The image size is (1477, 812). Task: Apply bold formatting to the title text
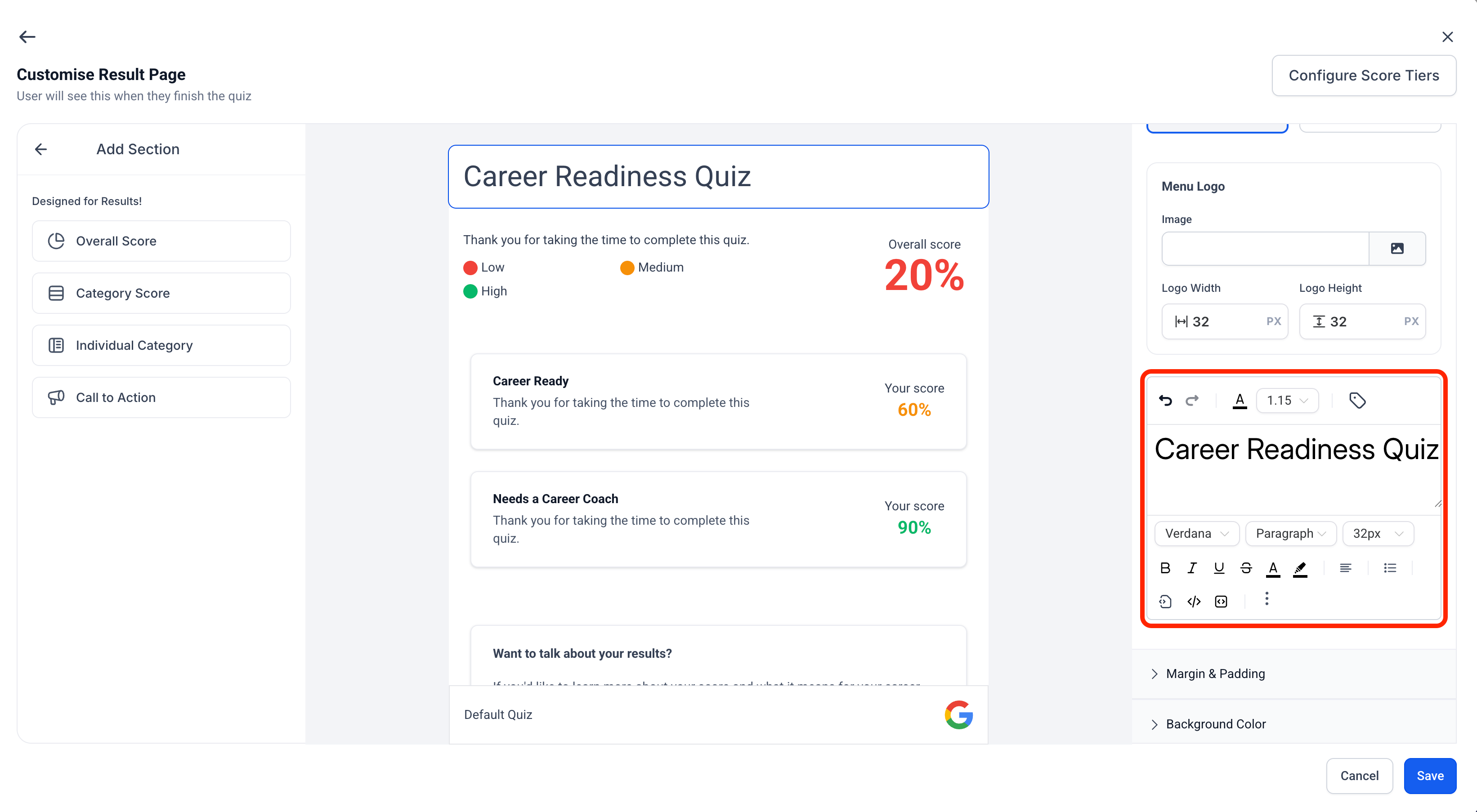tap(1165, 568)
